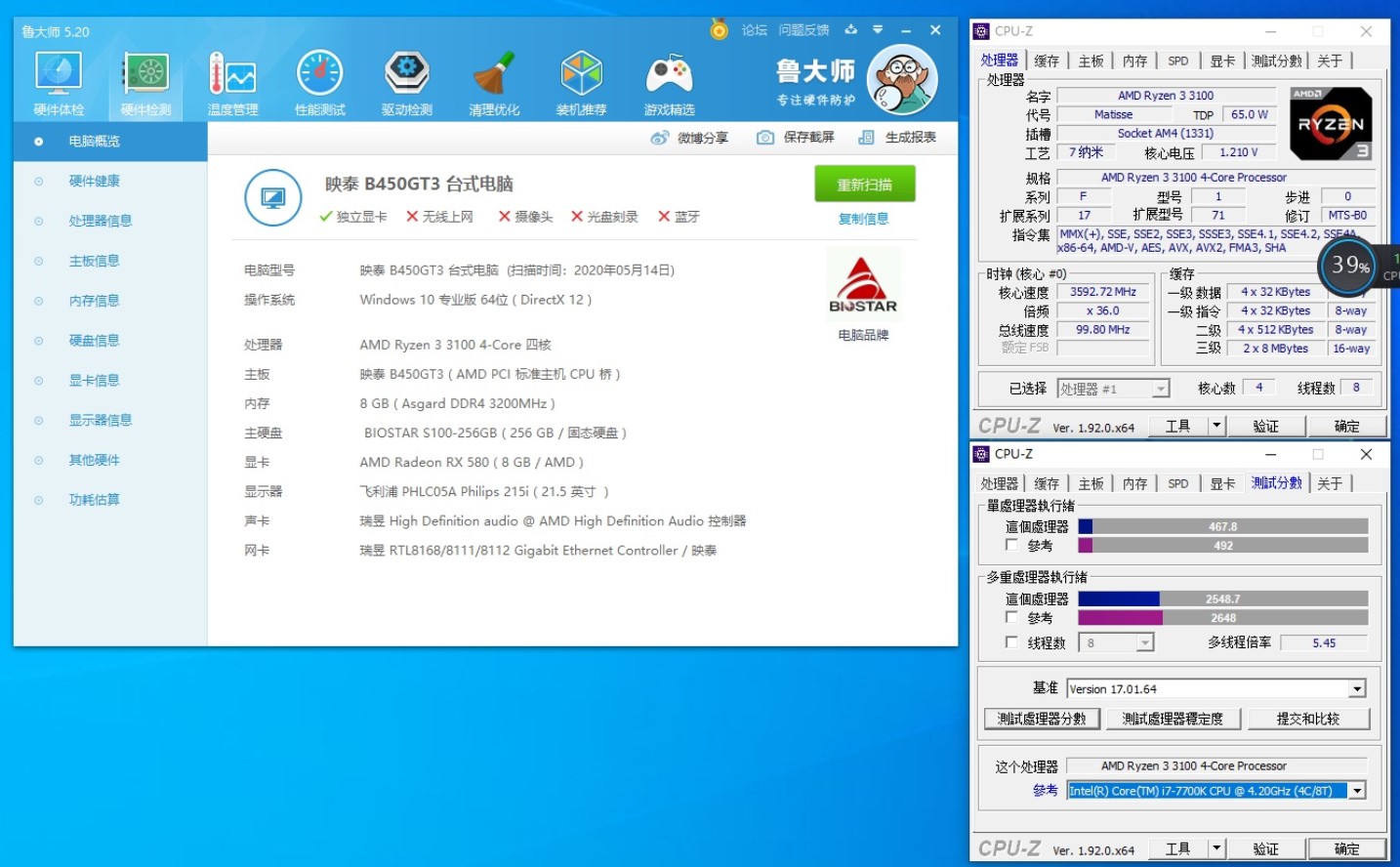Image resolution: width=1400 pixels, height=867 pixels.
Task: Click 验证 button in upper CPU-Z
Action: point(1265,426)
